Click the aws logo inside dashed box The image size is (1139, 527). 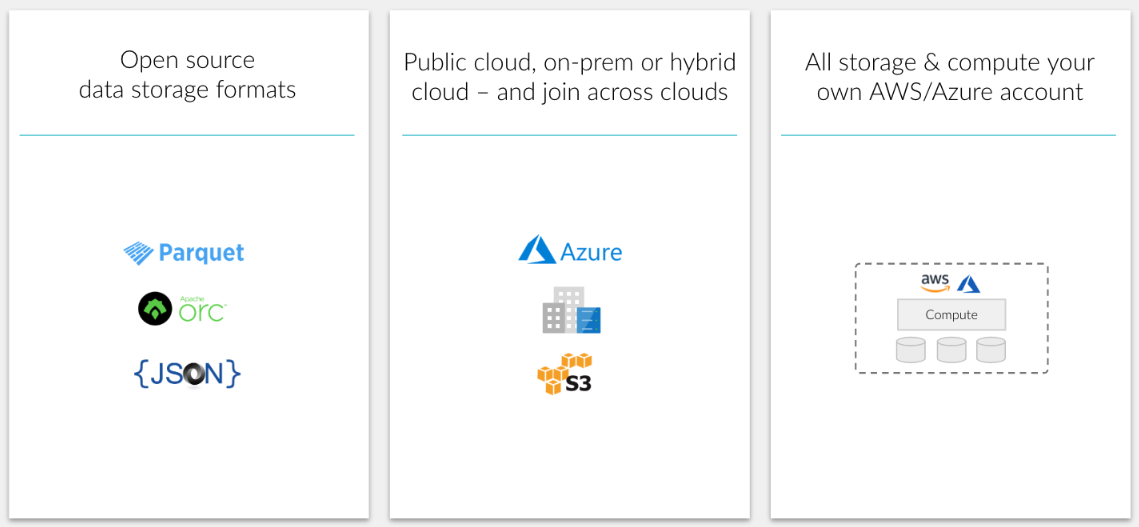(x=934, y=283)
